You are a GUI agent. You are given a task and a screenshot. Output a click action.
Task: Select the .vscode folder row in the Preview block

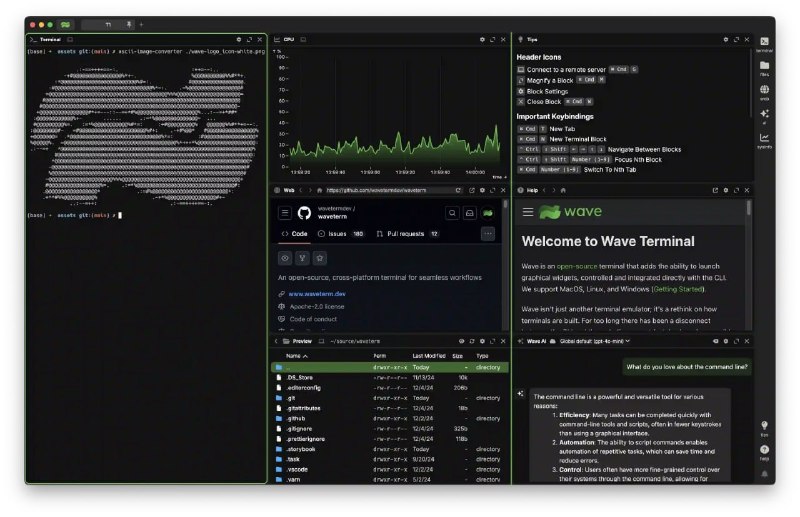pos(390,470)
